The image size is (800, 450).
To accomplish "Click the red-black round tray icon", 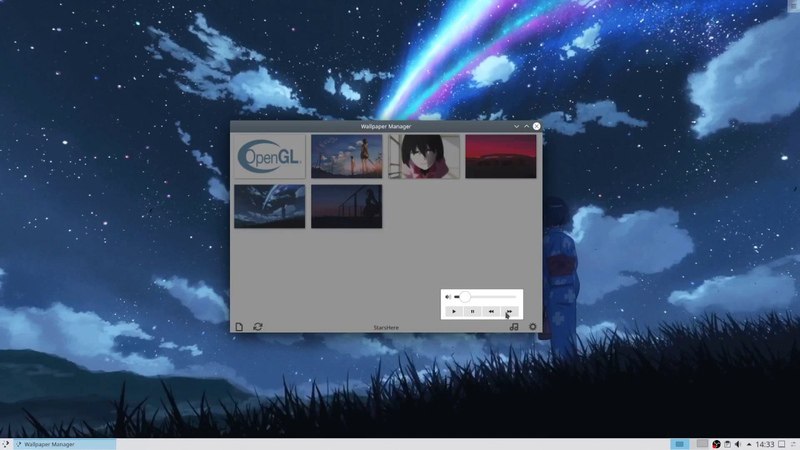I will pos(716,444).
